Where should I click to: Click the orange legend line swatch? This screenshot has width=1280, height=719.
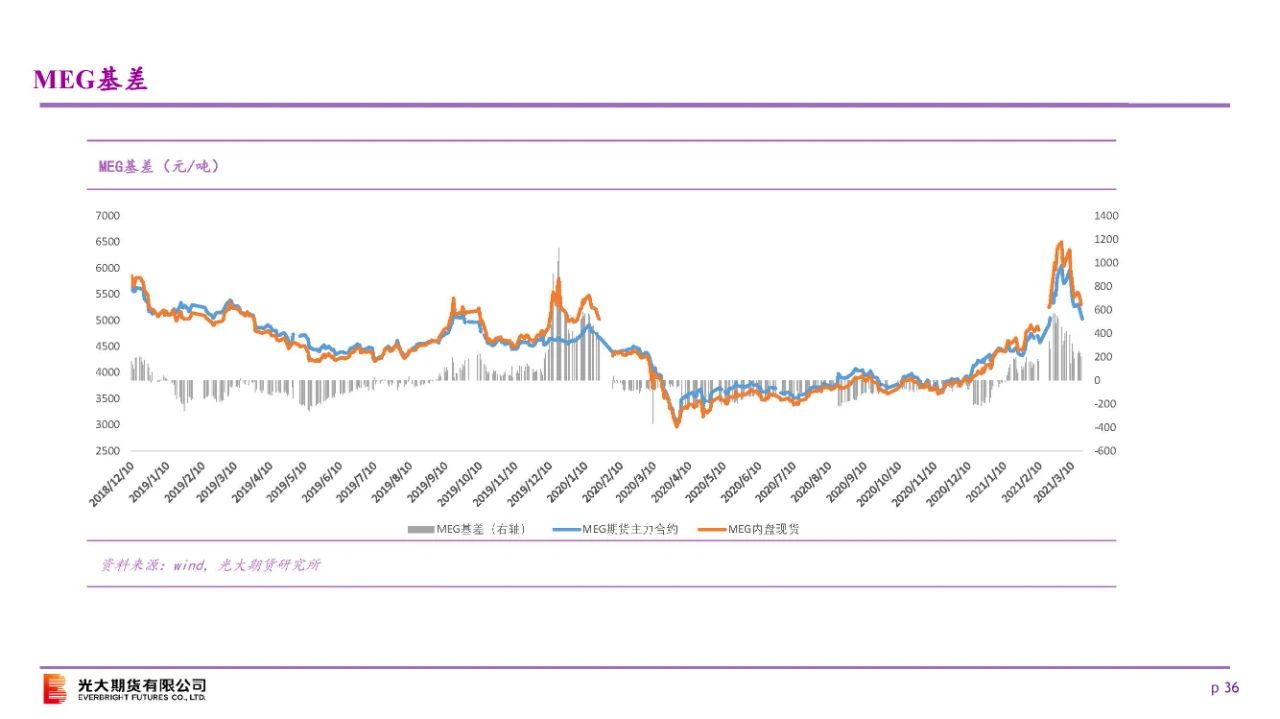tap(711, 529)
